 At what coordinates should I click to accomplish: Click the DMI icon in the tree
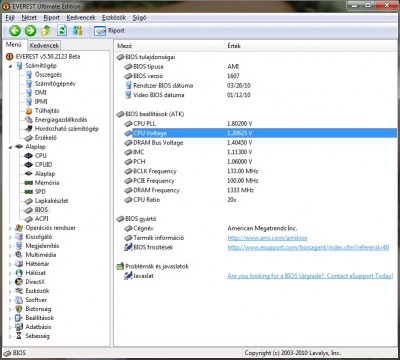(29, 93)
